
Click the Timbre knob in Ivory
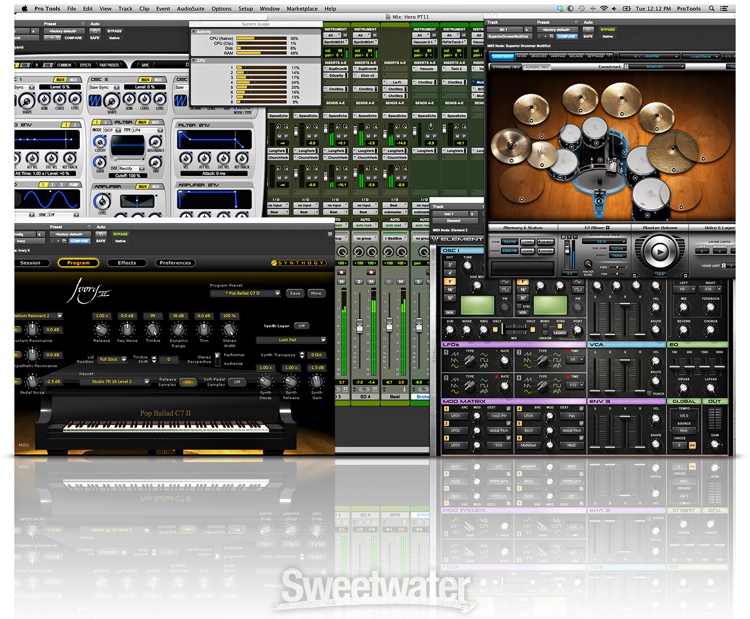[153, 330]
